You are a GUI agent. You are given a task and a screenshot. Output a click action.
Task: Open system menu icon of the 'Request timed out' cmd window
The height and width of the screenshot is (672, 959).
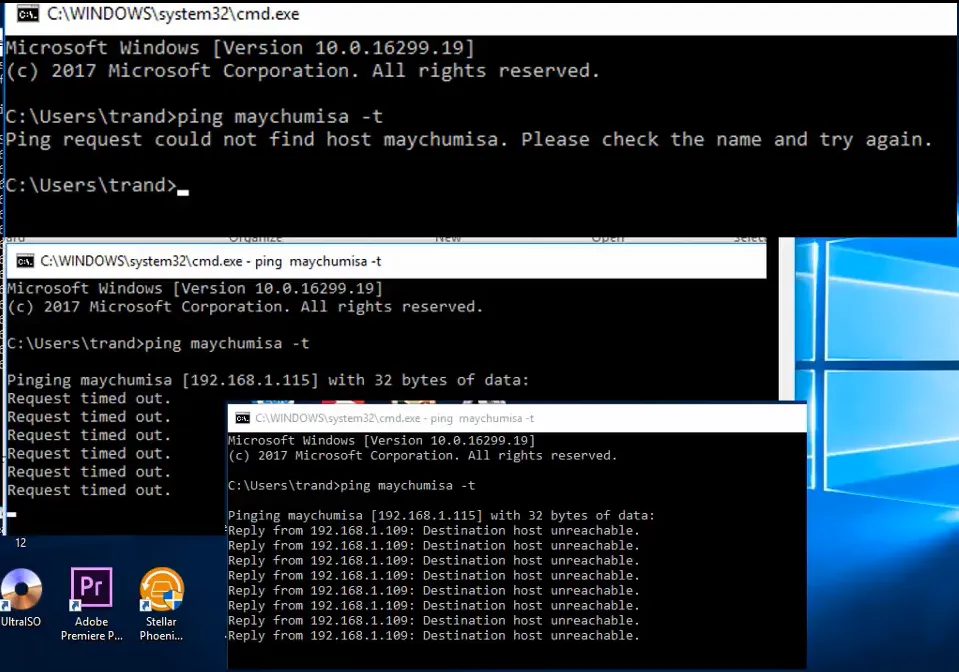[24, 261]
